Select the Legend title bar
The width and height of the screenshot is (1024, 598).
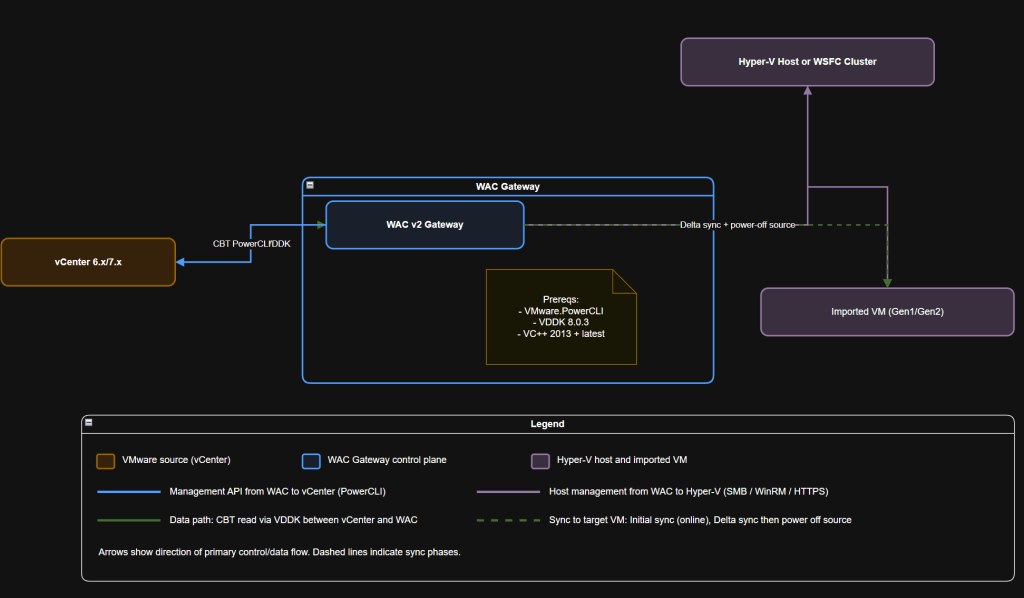pyautogui.click(x=547, y=423)
